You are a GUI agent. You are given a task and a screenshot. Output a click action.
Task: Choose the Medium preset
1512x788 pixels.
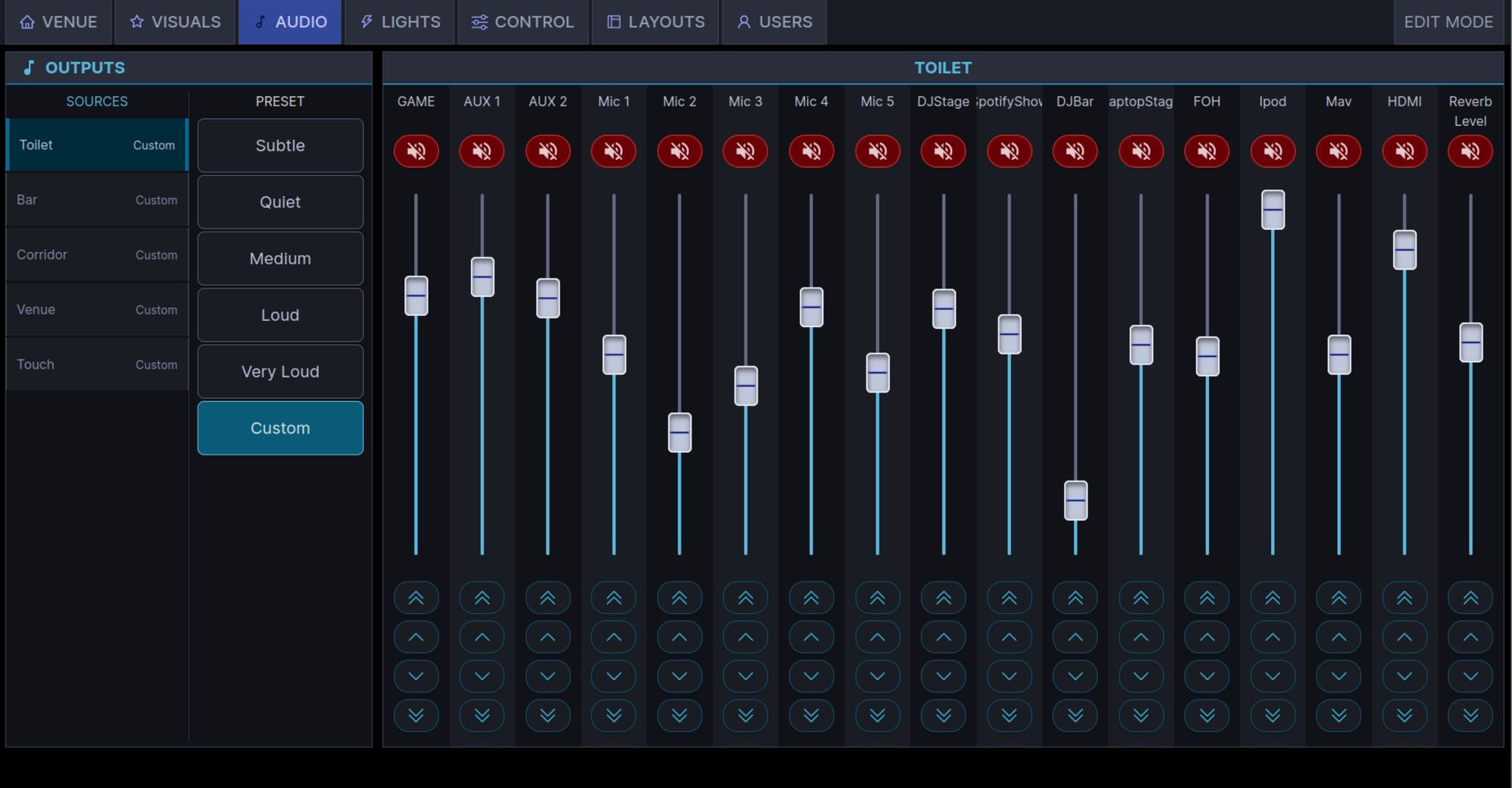click(280, 258)
